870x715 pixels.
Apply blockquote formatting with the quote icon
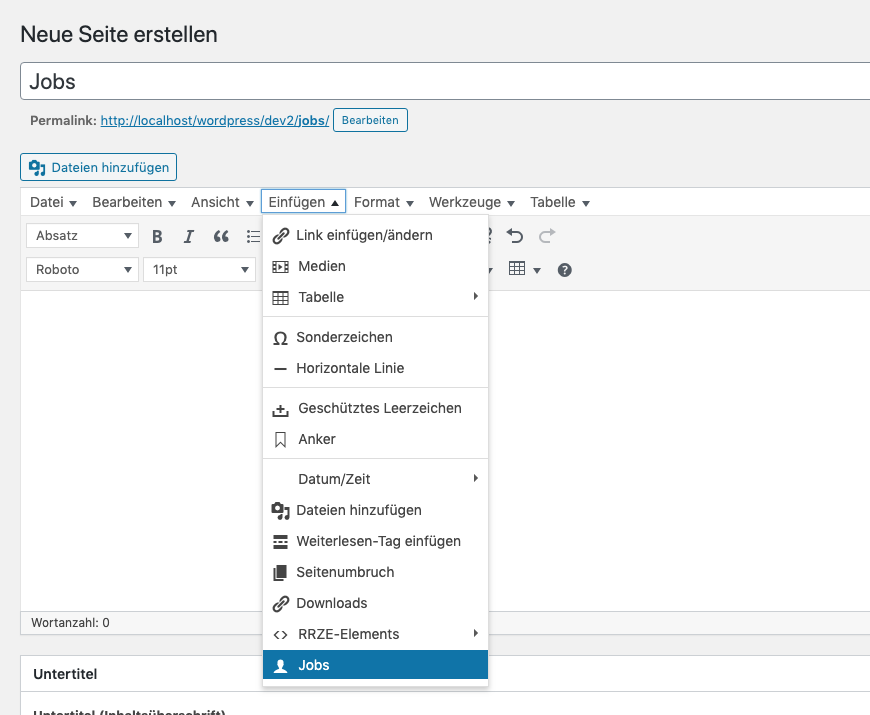click(x=221, y=237)
